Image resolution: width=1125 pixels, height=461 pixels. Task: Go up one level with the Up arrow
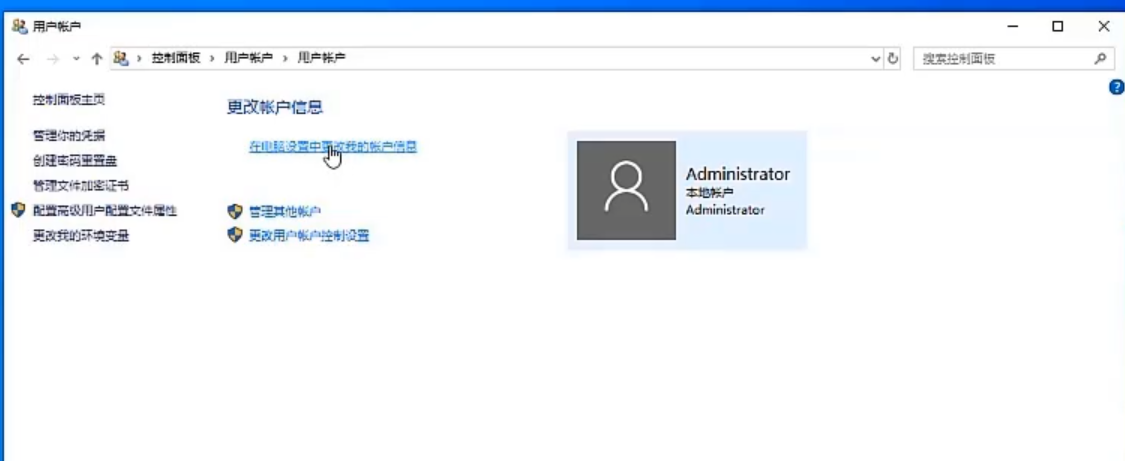click(97, 59)
